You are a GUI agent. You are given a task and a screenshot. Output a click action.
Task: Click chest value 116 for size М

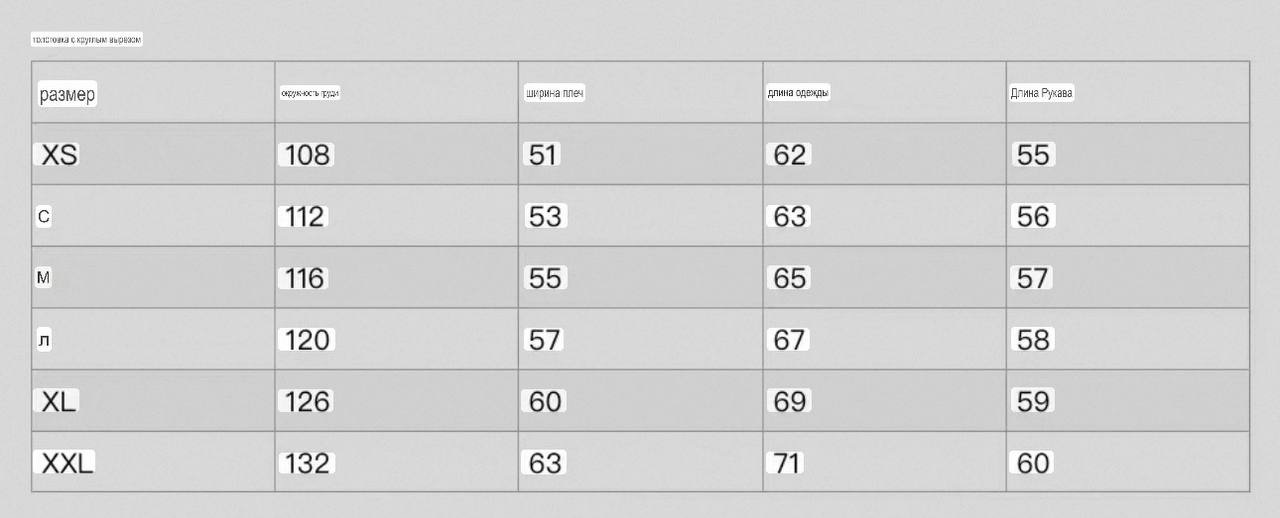[305, 278]
